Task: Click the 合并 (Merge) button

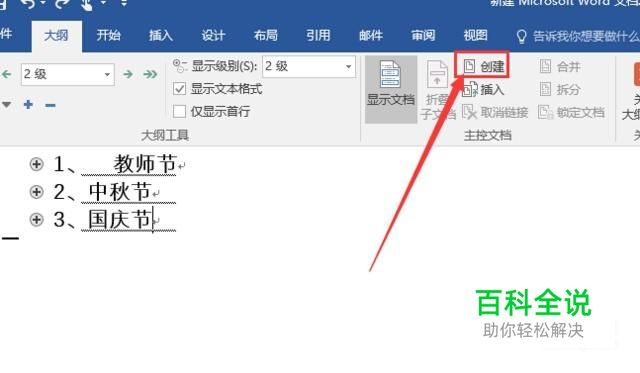Action: (560, 66)
